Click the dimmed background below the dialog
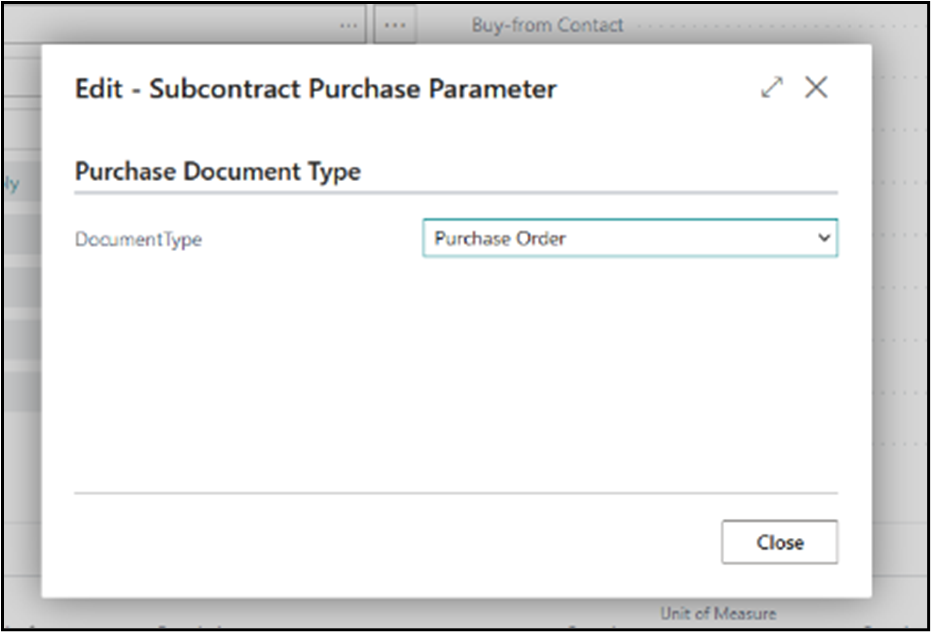The image size is (931, 632). pos(400,614)
